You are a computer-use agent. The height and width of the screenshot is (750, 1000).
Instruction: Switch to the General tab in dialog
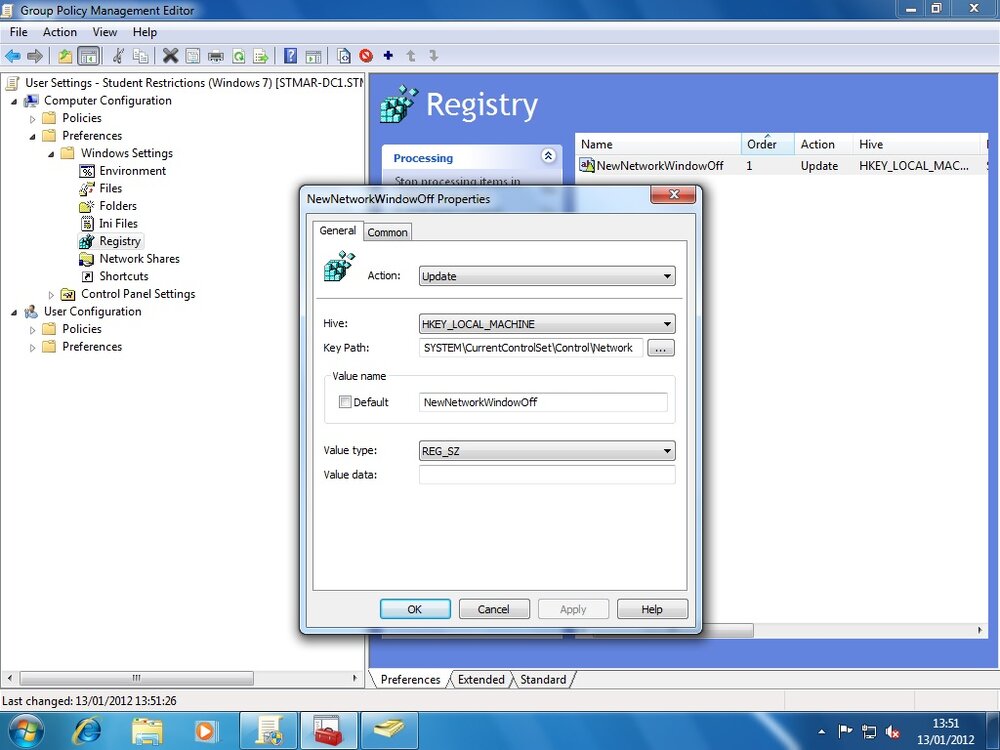point(337,230)
